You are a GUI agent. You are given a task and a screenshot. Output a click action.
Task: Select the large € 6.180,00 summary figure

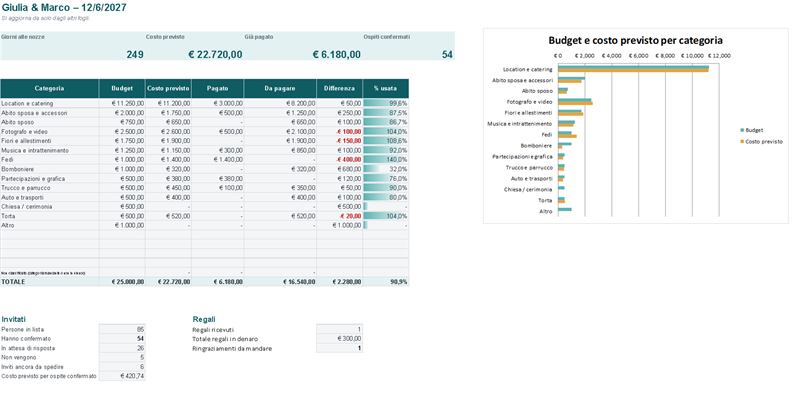[x=337, y=55]
